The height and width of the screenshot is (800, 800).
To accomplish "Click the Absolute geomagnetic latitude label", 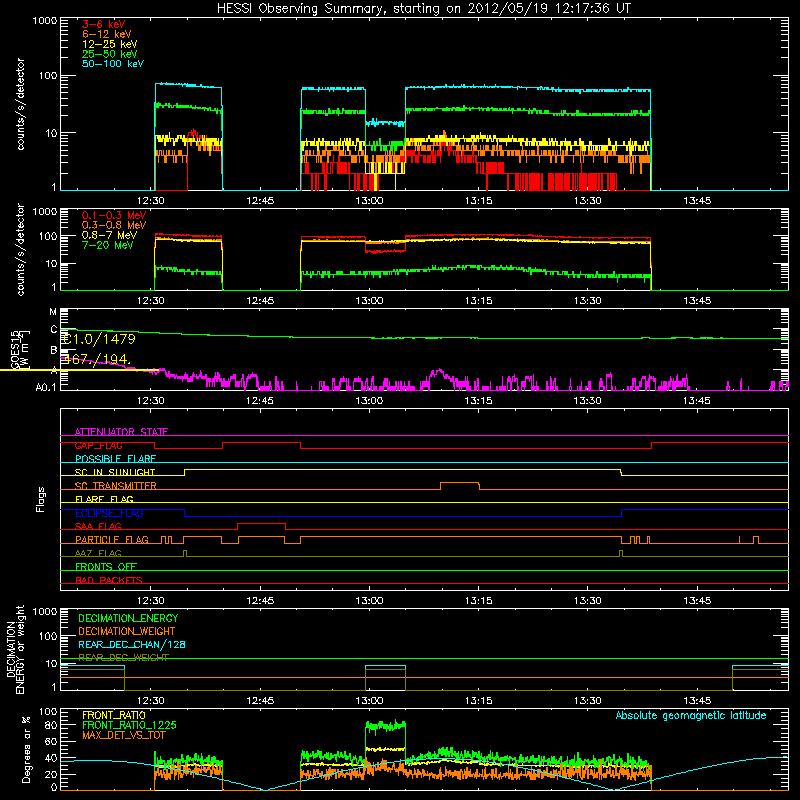I will pyautogui.click(x=691, y=715).
